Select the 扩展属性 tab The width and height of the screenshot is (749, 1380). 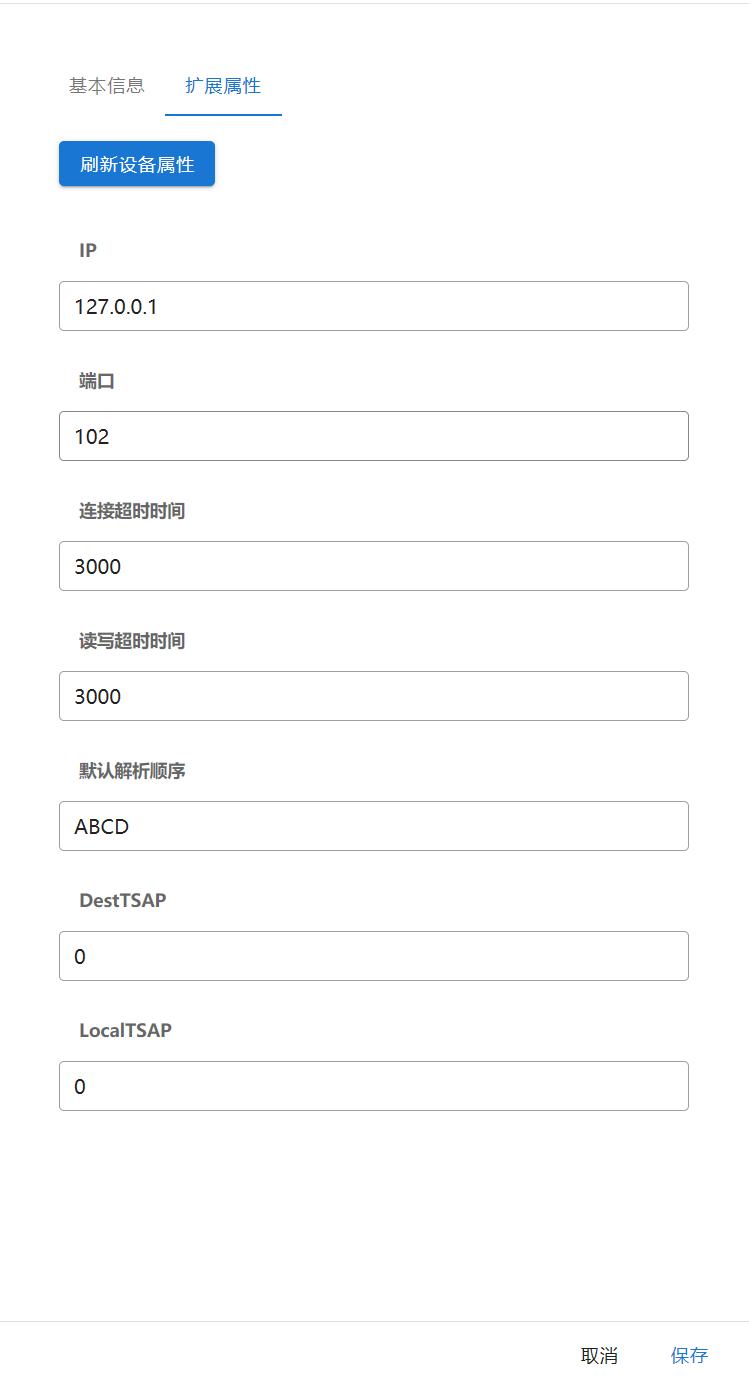(223, 86)
